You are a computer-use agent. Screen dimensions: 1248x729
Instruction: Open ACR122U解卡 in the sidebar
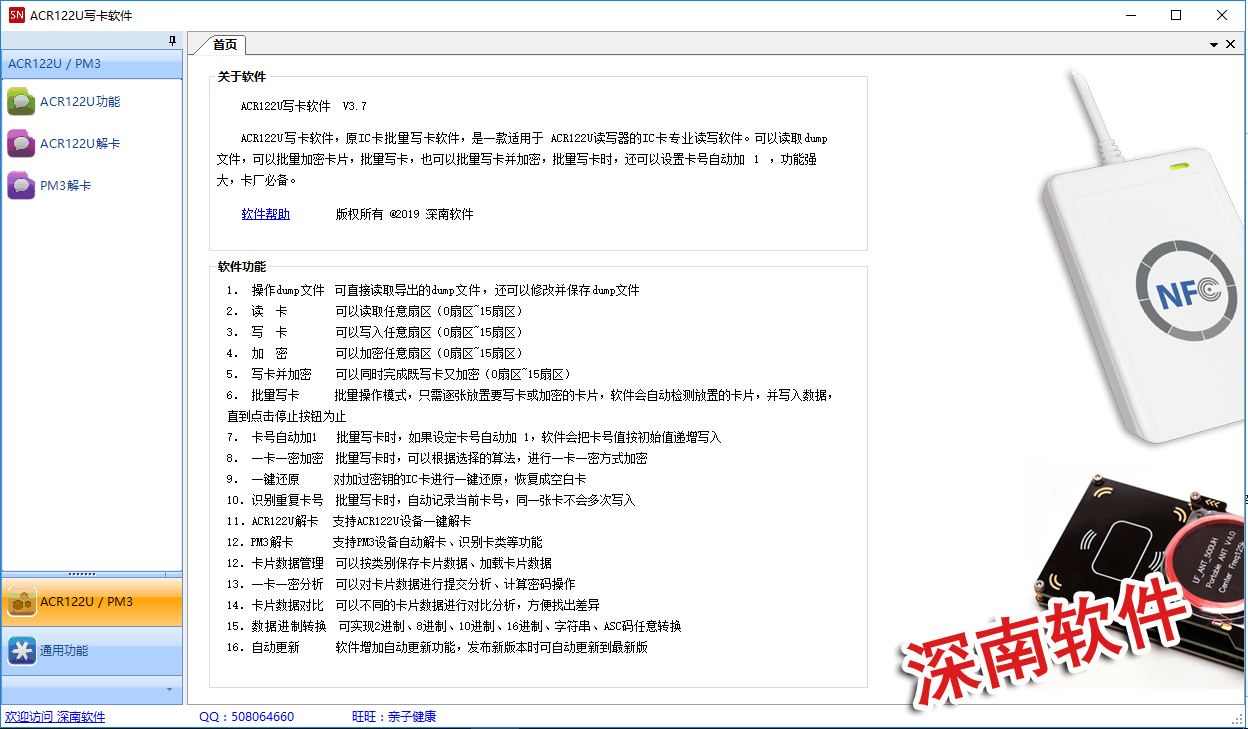point(64,143)
